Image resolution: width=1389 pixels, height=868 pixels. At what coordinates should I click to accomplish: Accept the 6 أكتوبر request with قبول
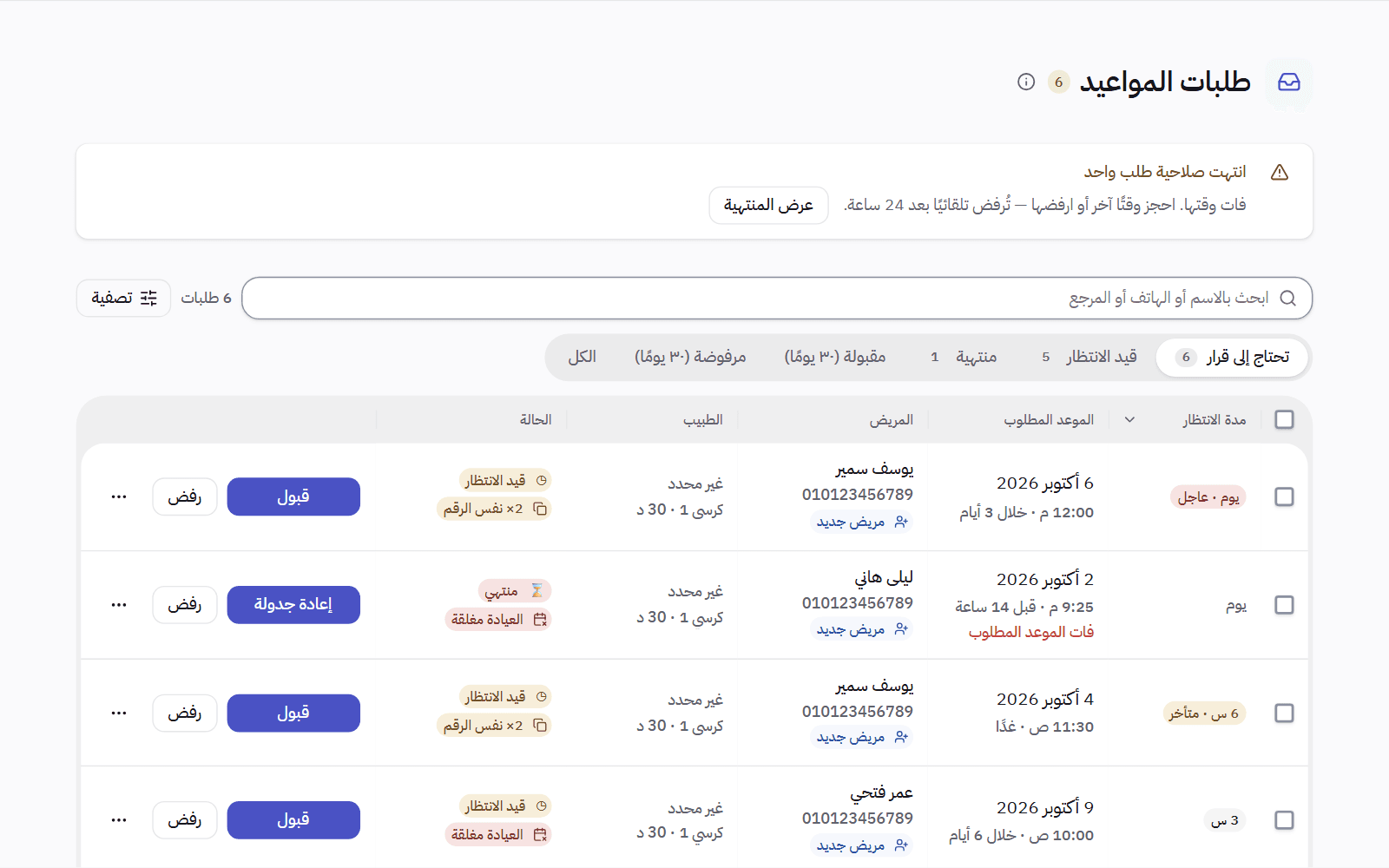click(293, 496)
